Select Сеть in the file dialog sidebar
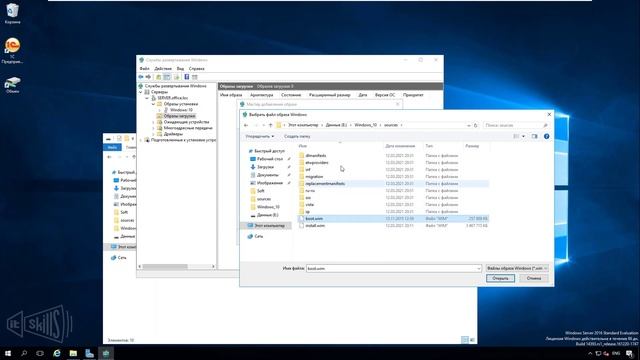Screen dimensions: 640x360 point(259,236)
